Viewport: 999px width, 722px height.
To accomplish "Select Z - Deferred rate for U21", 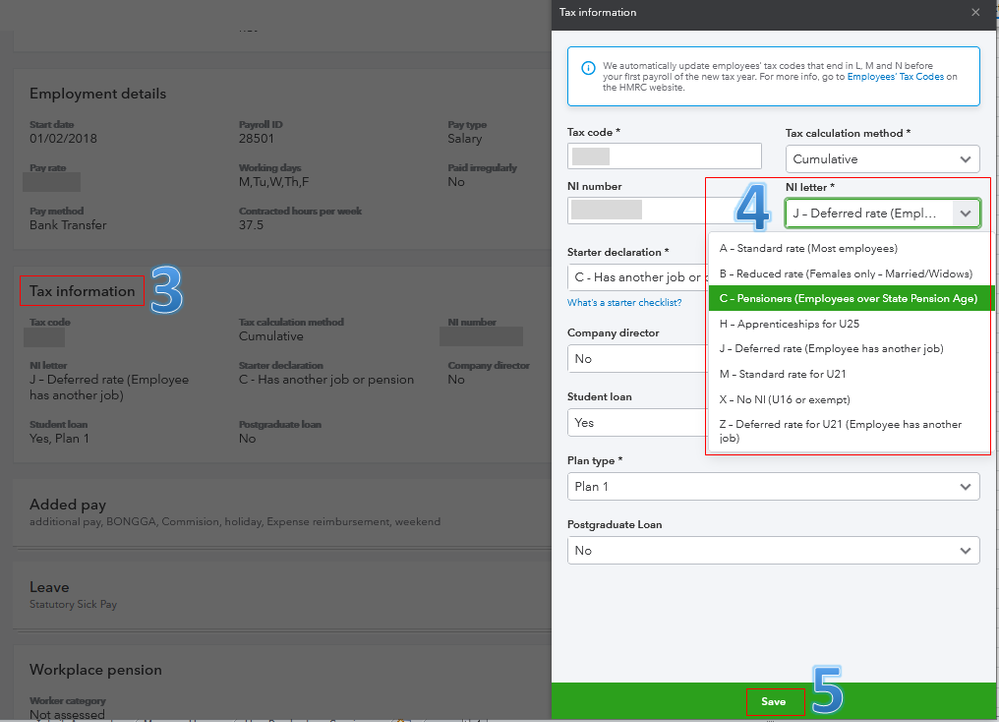I will (x=849, y=431).
